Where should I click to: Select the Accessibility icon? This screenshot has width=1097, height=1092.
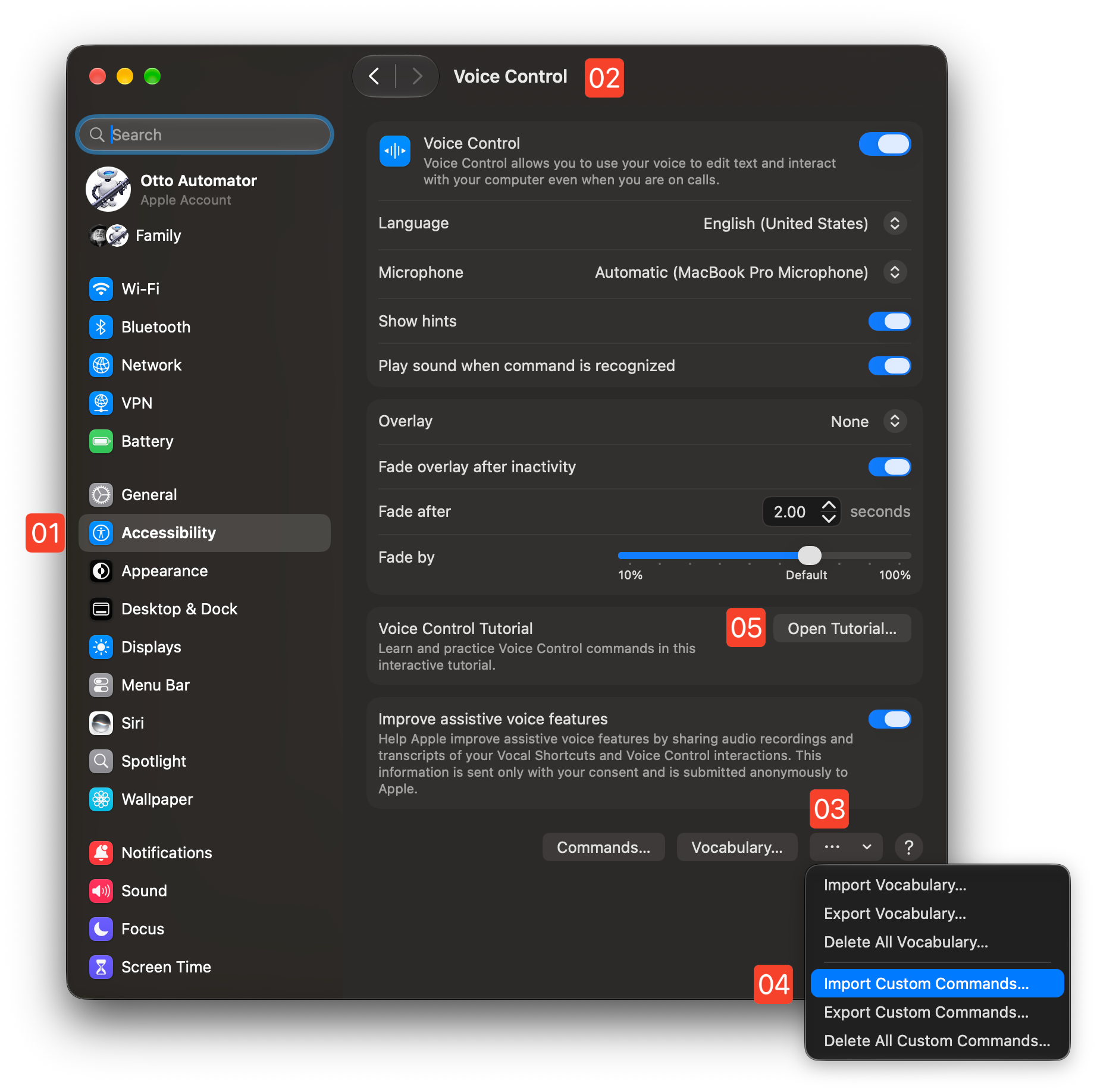(x=101, y=533)
